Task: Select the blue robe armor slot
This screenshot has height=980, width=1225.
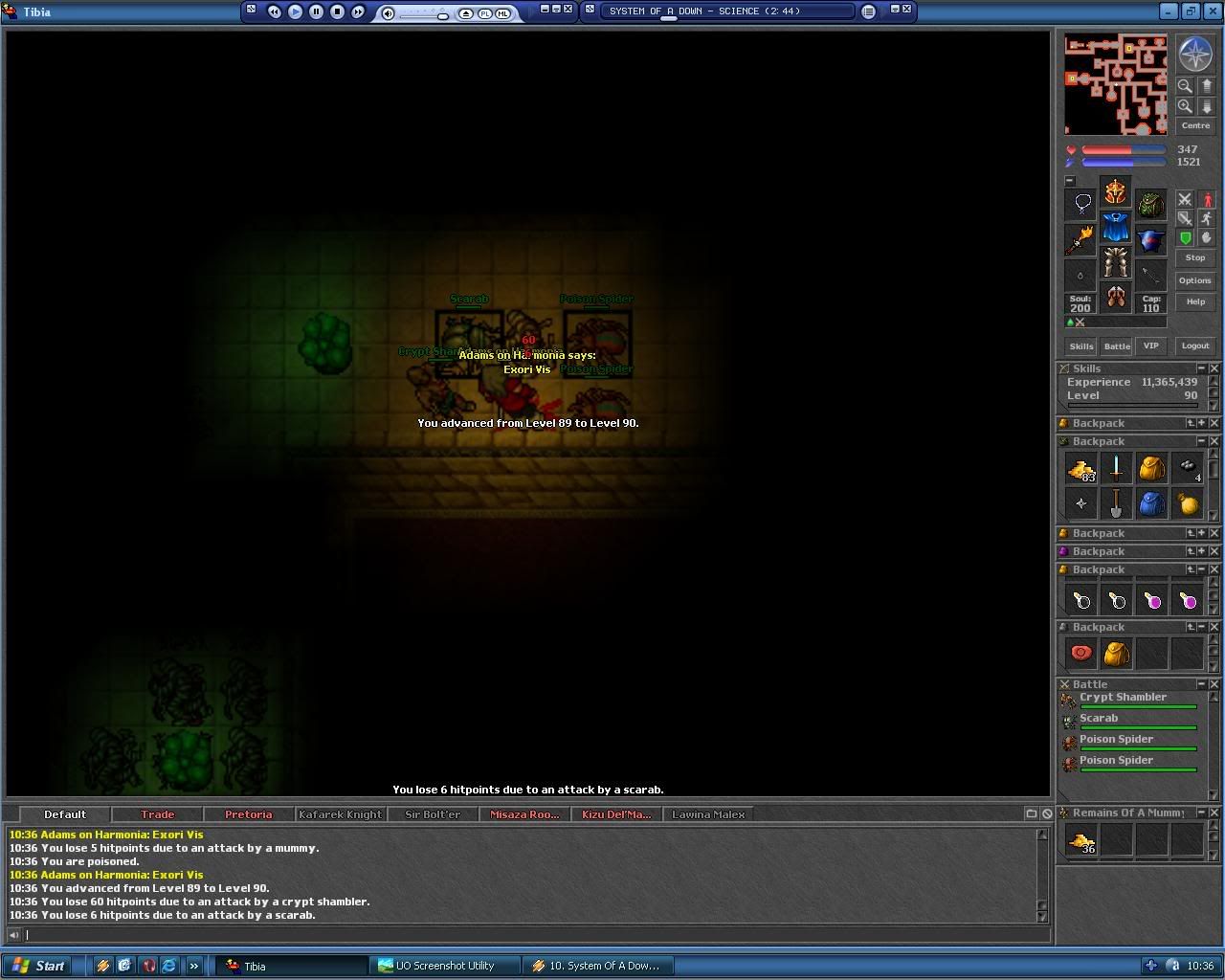Action: [x=1115, y=227]
